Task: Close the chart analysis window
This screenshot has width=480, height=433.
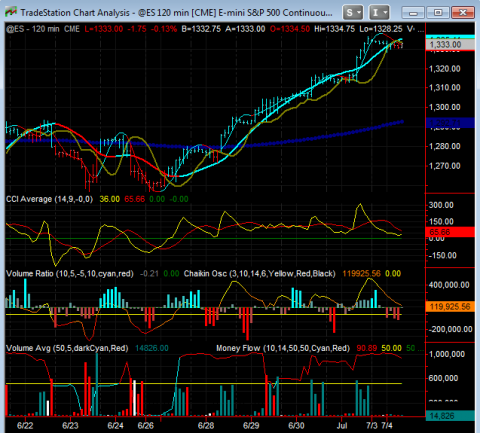Action: click(x=463, y=13)
